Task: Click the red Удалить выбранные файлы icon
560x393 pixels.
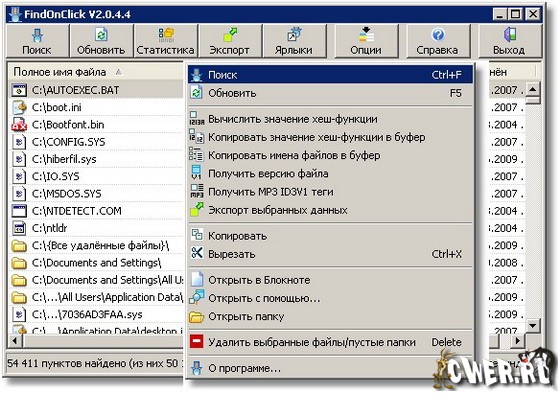Action: [196, 342]
